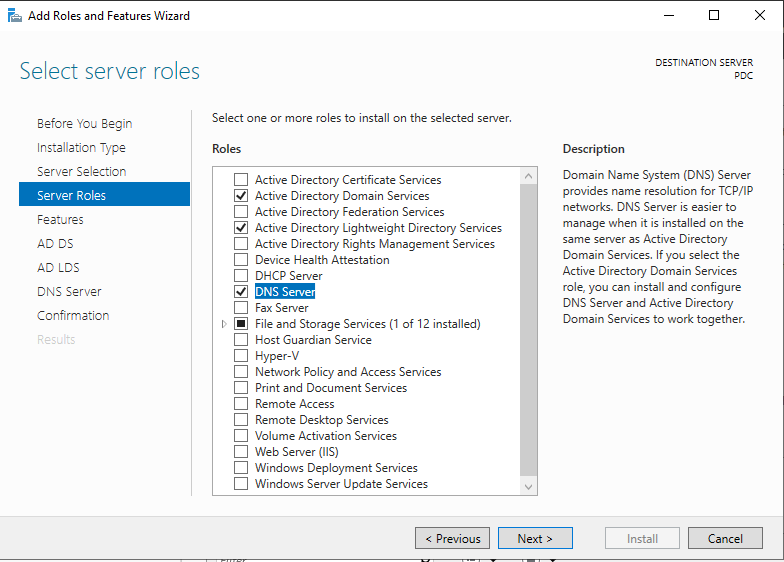Minimize the wizard window

pyautogui.click(x=668, y=15)
